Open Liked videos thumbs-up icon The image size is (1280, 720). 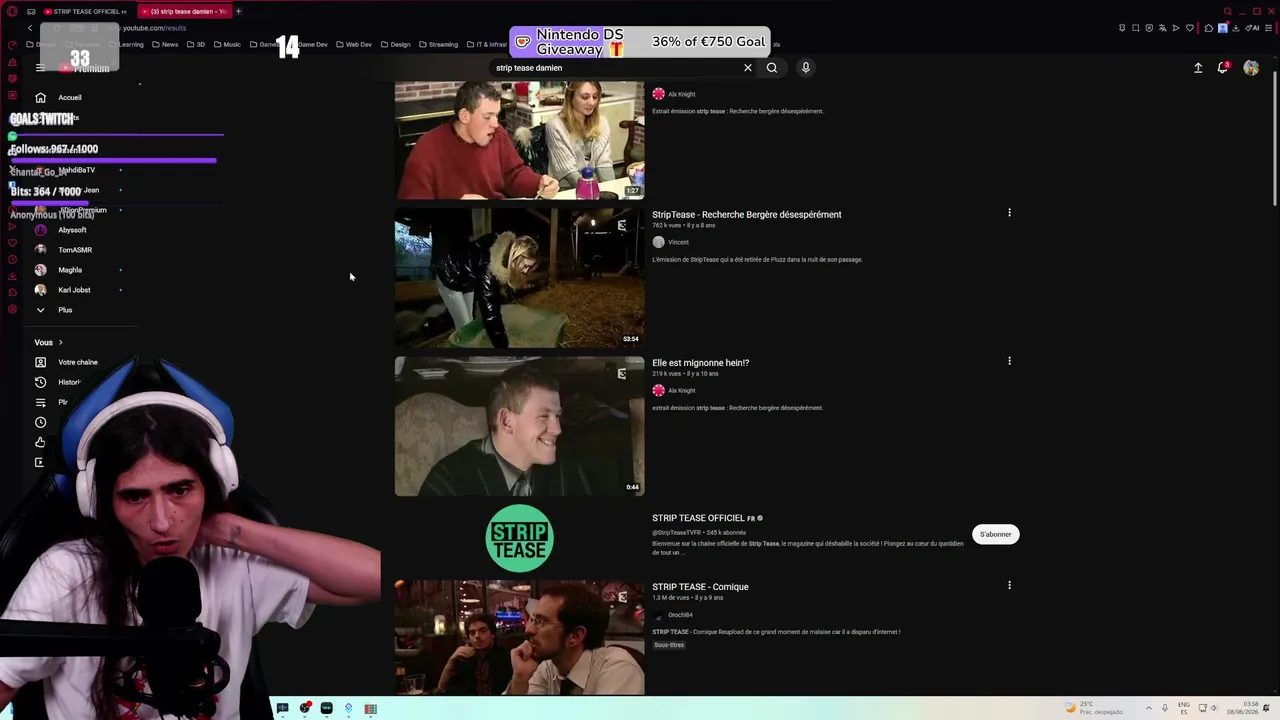[x=40, y=442]
